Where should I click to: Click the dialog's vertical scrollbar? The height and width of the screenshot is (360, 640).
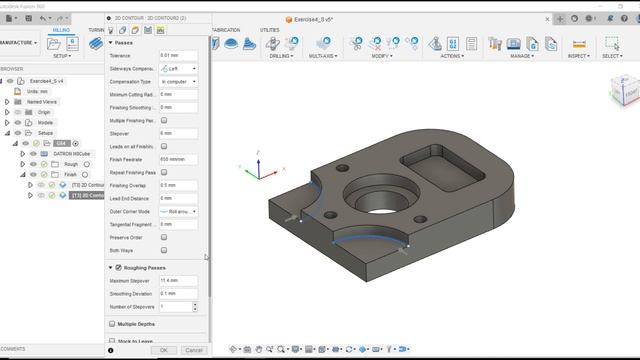[x=210, y=167]
